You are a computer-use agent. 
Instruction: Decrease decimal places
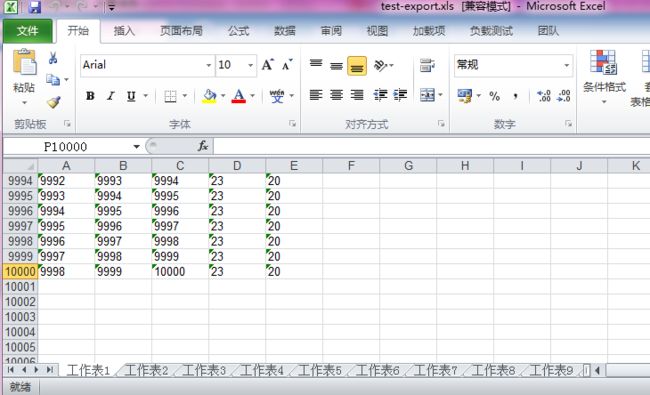(564, 96)
